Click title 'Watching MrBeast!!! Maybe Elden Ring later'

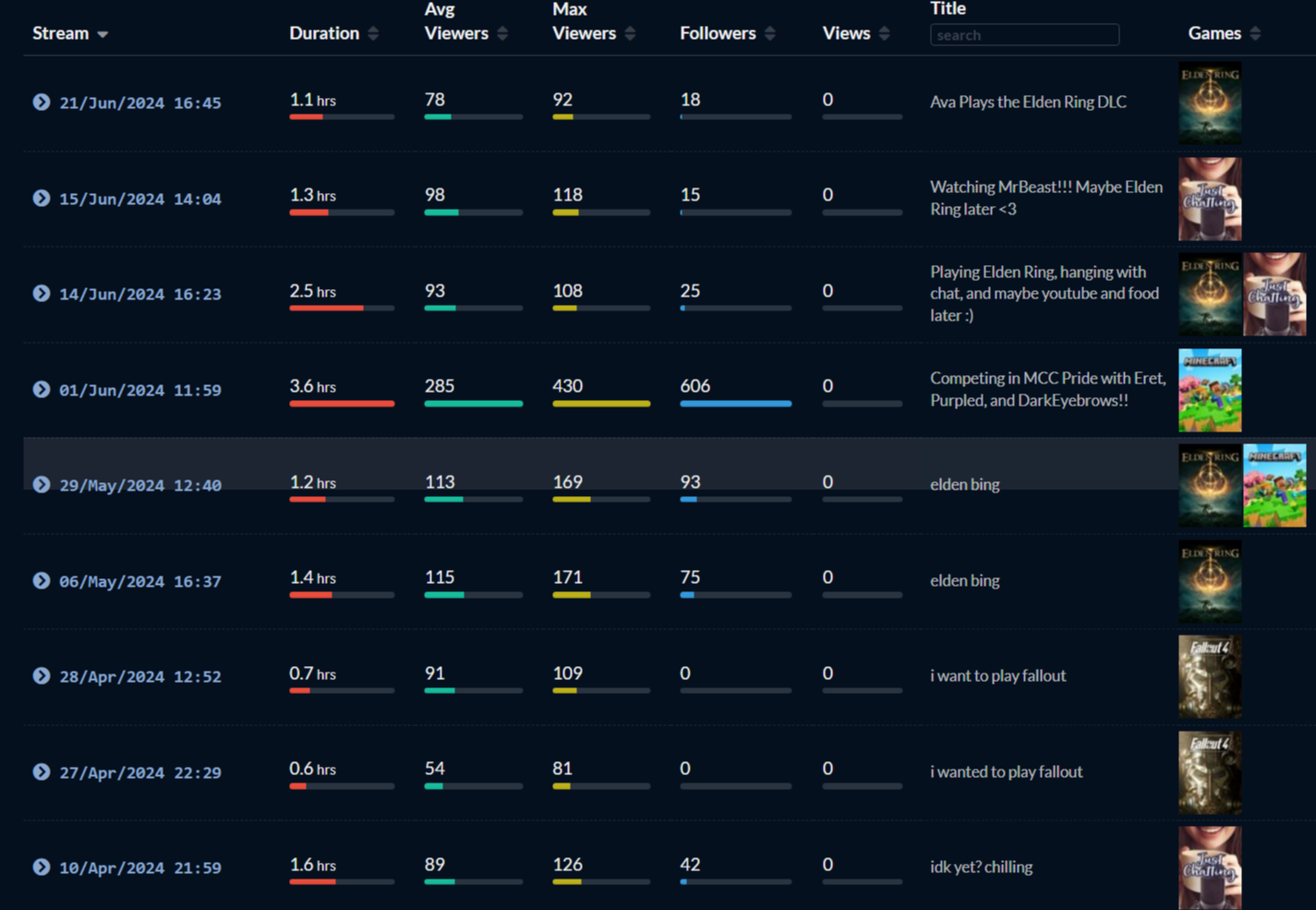[x=1046, y=198]
